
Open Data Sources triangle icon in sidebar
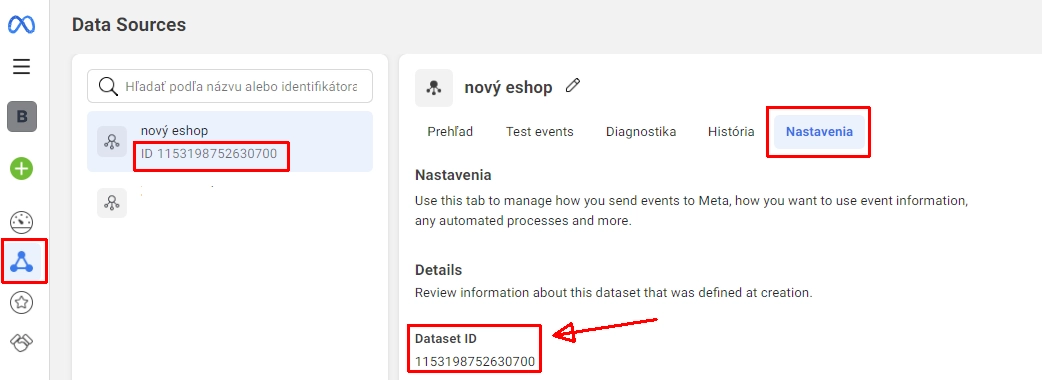pyautogui.click(x=22, y=262)
